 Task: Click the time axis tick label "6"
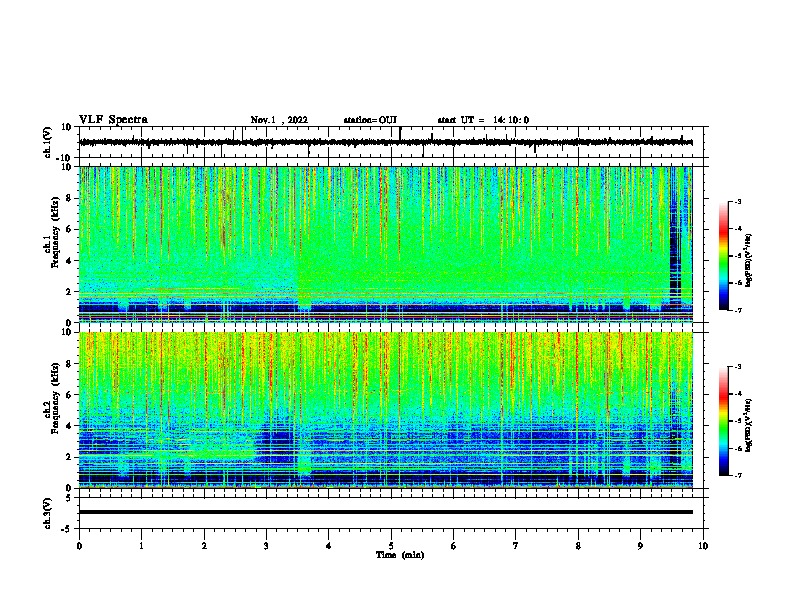click(x=454, y=546)
